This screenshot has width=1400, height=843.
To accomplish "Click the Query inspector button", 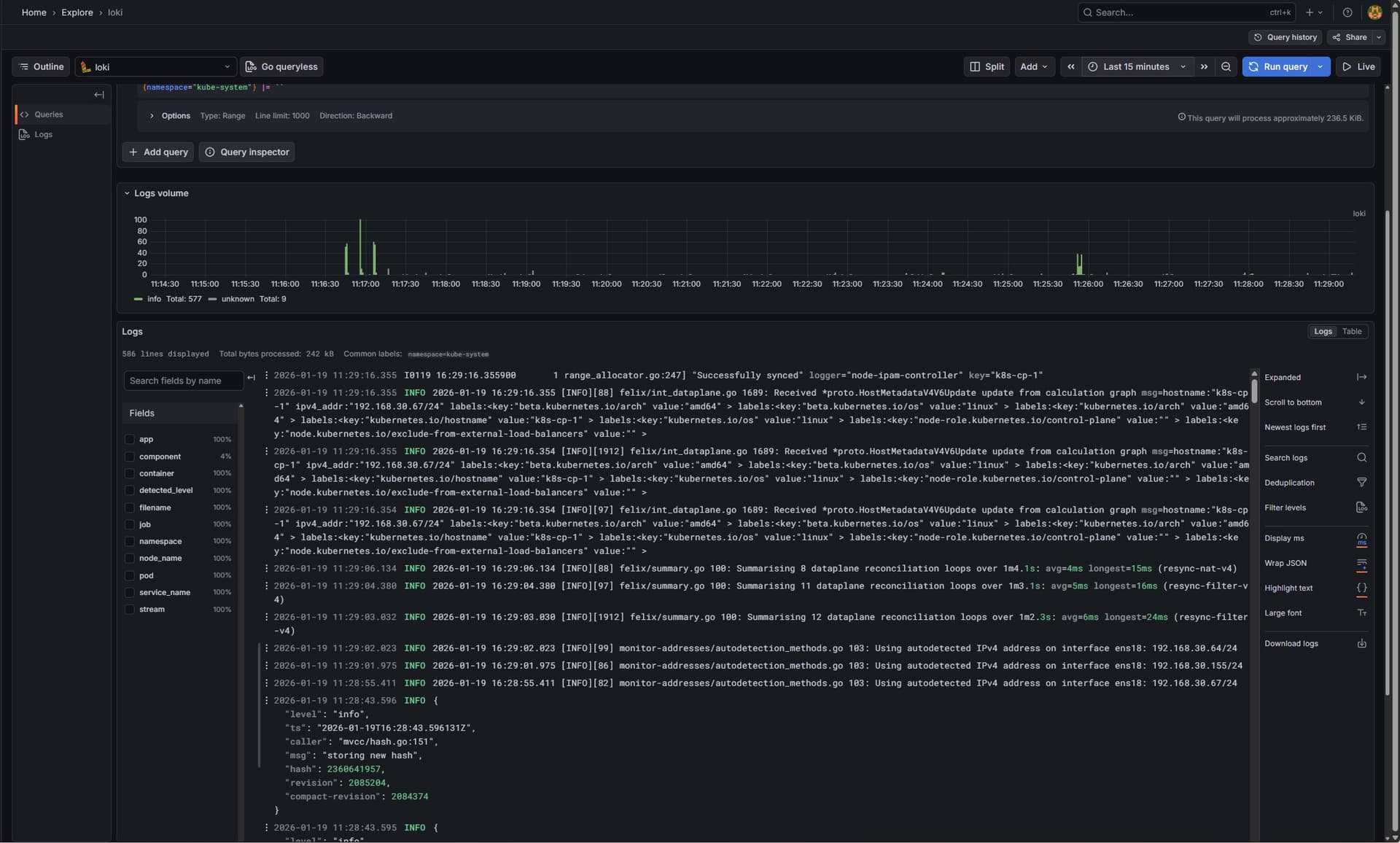I will pos(246,152).
